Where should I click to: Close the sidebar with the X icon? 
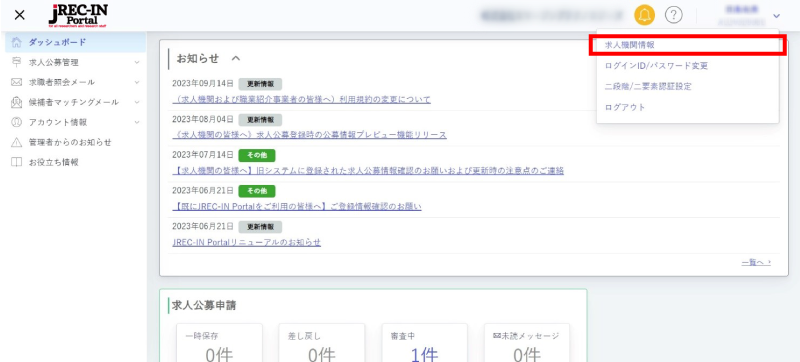[x=19, y=15]
